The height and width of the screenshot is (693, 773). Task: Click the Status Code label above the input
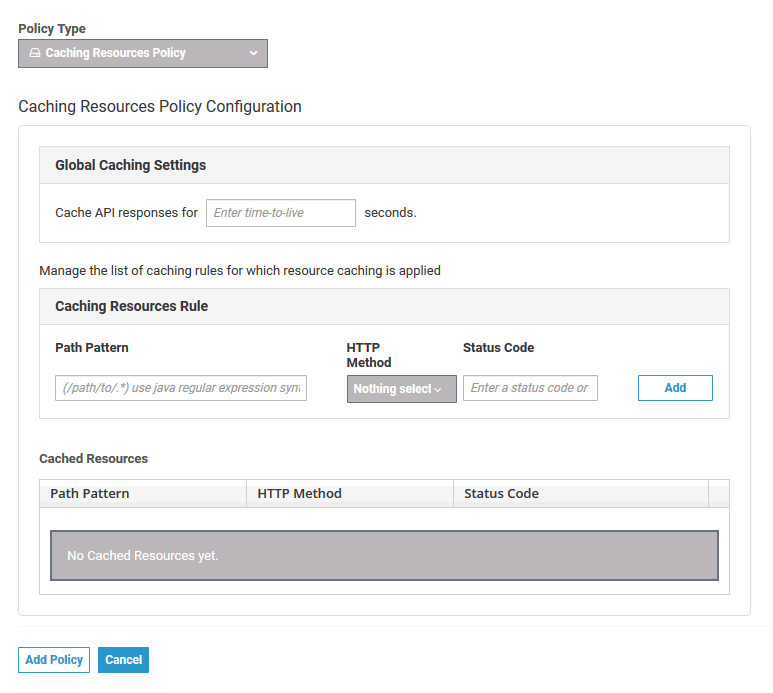(x=498, y=348)
